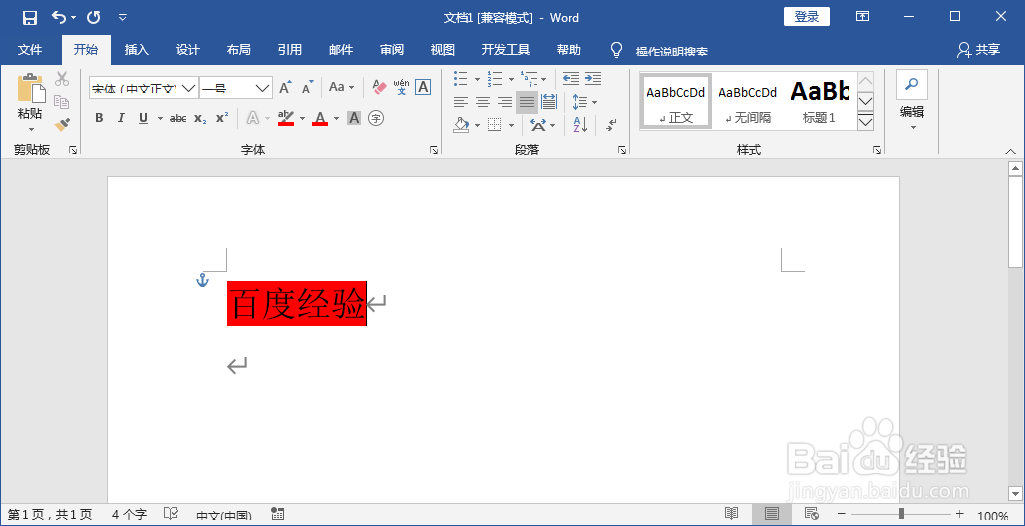Switch to the 视图 tab
This screenshot has width=1025, height=526.
pyautogui.click(x=443, y=50)
